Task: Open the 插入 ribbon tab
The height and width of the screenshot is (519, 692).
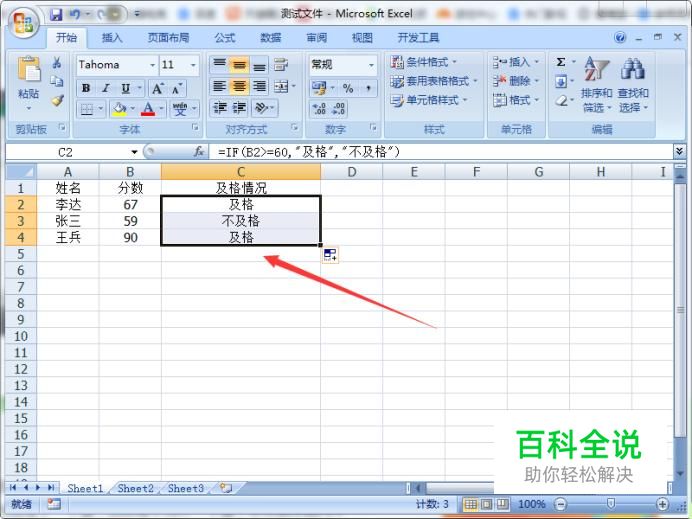Action: click(x=112, y=38)
